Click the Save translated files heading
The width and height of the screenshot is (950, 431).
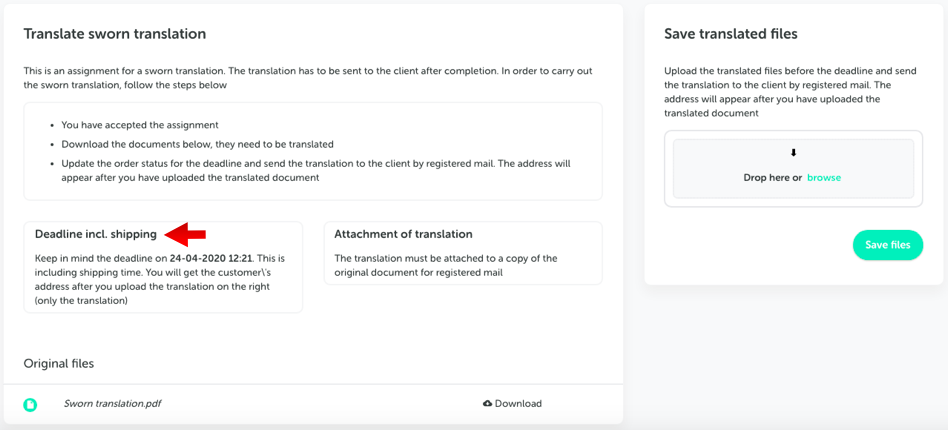point(731,34)
